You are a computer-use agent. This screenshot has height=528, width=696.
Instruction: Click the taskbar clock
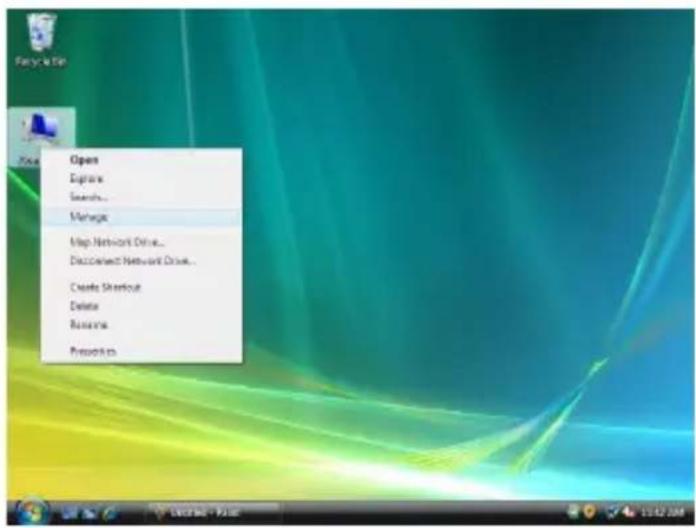click(661, 512)
